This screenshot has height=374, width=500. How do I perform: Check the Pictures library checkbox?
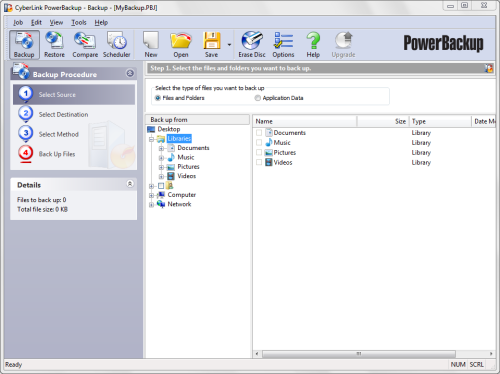259,153
